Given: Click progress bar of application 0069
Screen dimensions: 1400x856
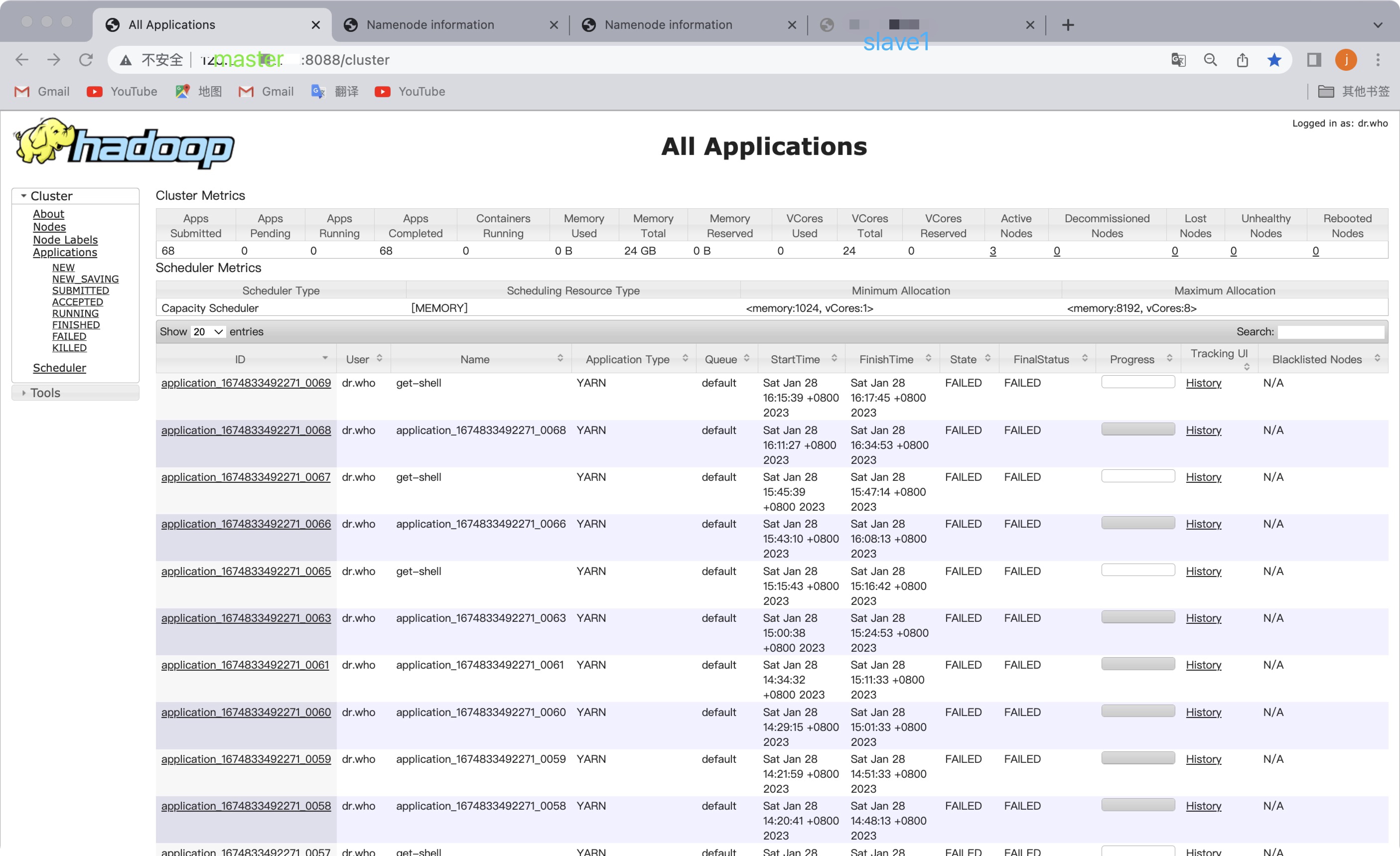Looking at the screenshot, I should tap(1138, 382).
